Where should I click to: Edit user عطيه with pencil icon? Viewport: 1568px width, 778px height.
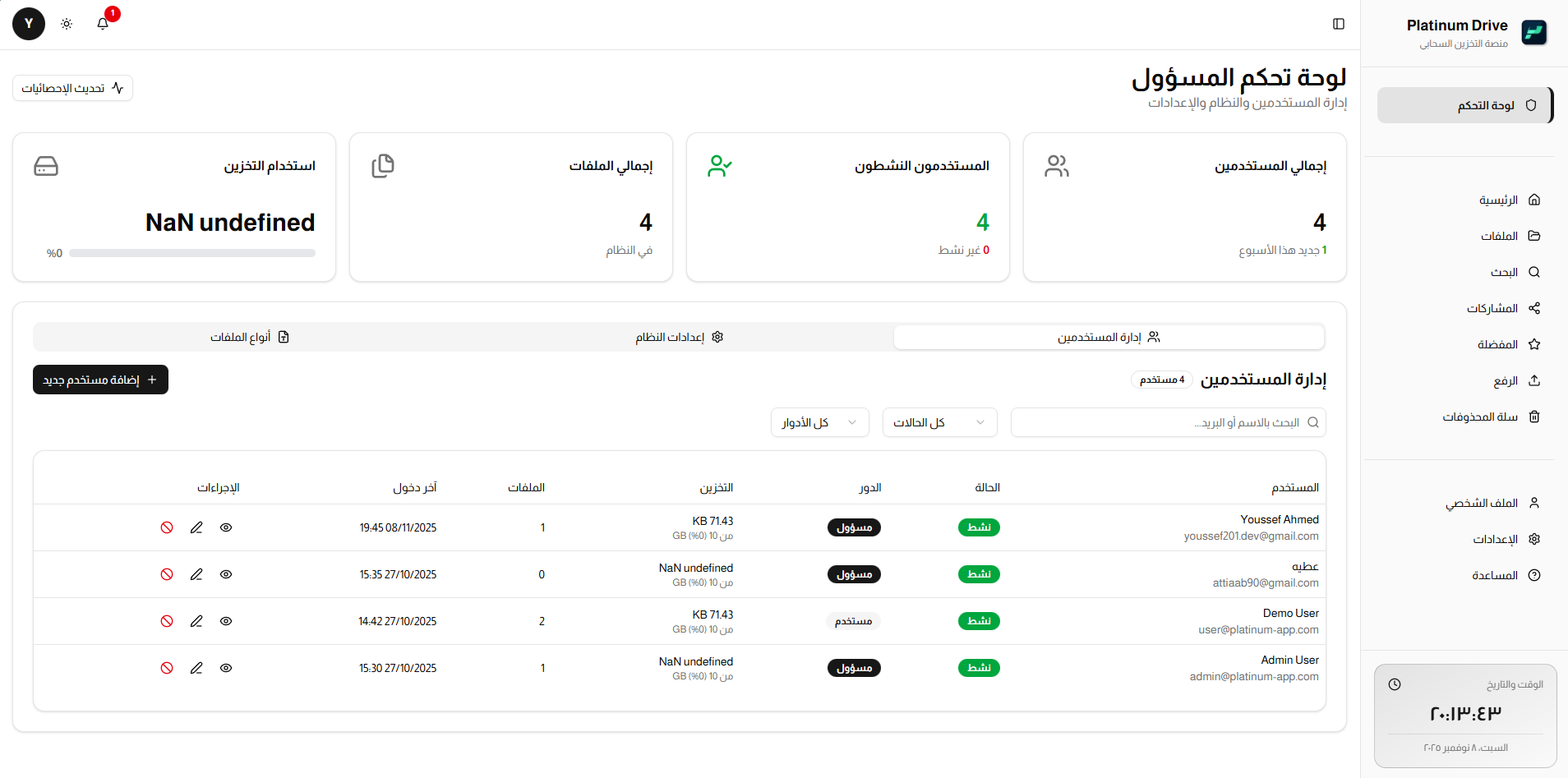[196, 574]
